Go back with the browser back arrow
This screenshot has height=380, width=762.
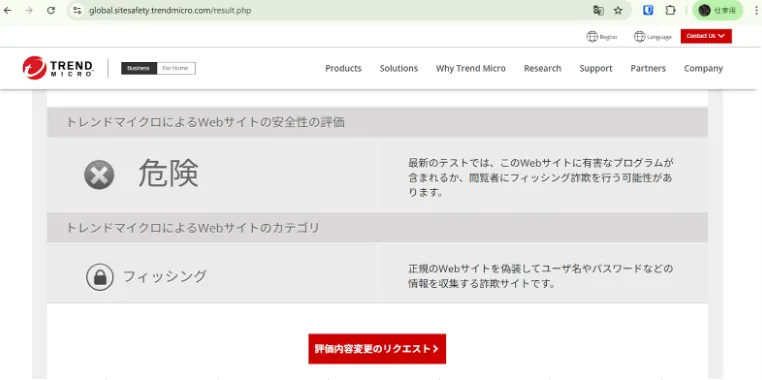point(8,10)
